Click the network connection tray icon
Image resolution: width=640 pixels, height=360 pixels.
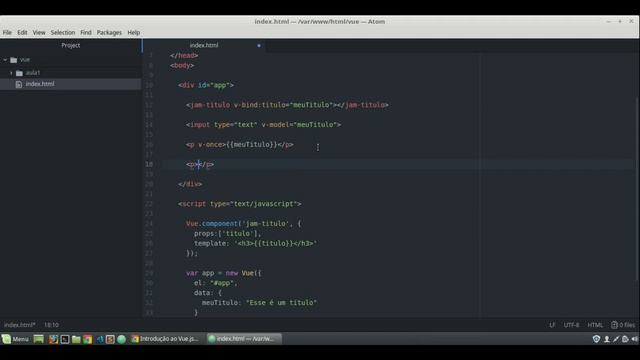(616, 339)
